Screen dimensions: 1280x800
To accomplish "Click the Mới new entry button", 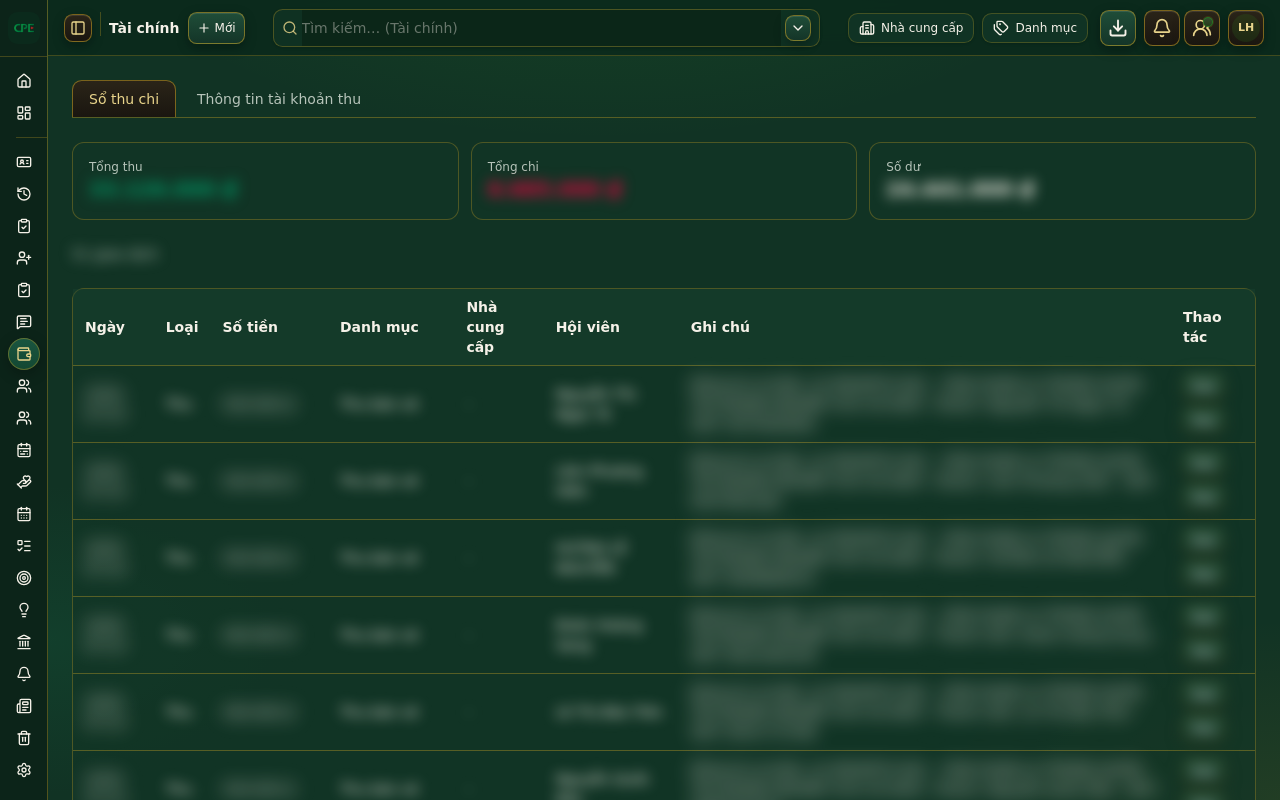I will tap(216, 28).
